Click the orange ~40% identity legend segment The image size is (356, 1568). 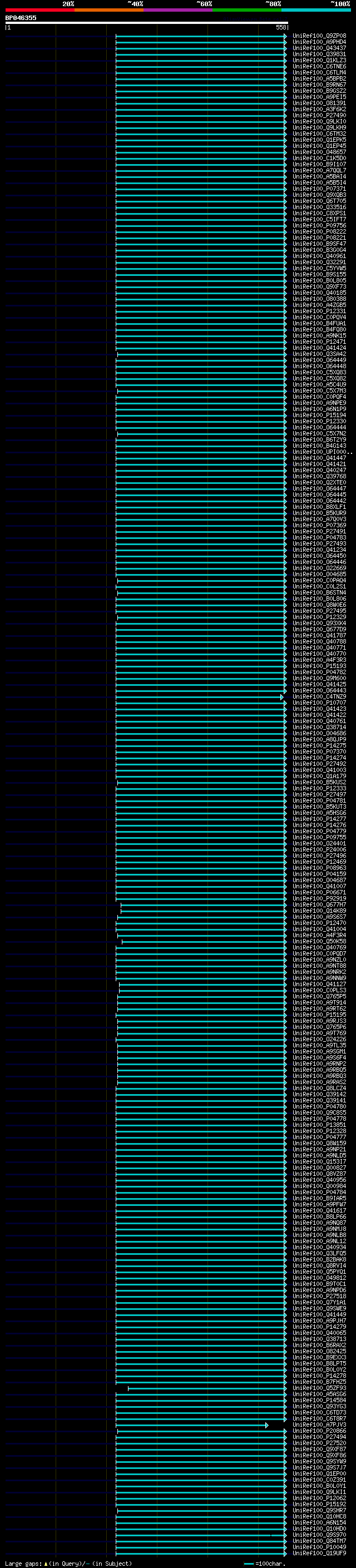(x=109, y=10)
